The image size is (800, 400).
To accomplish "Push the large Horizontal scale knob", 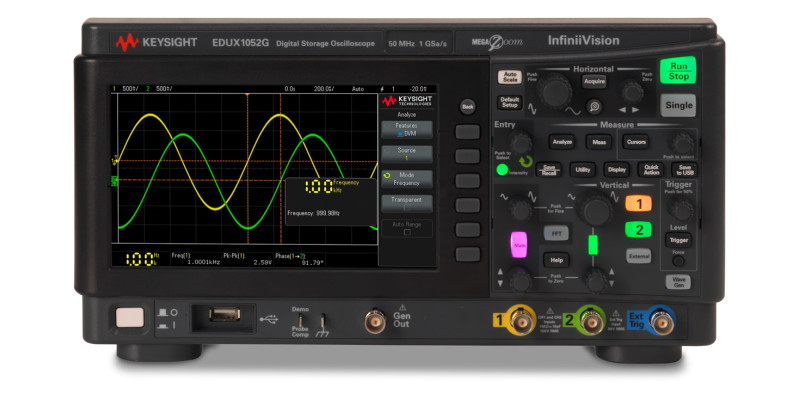I will click(x=554, y=91).
